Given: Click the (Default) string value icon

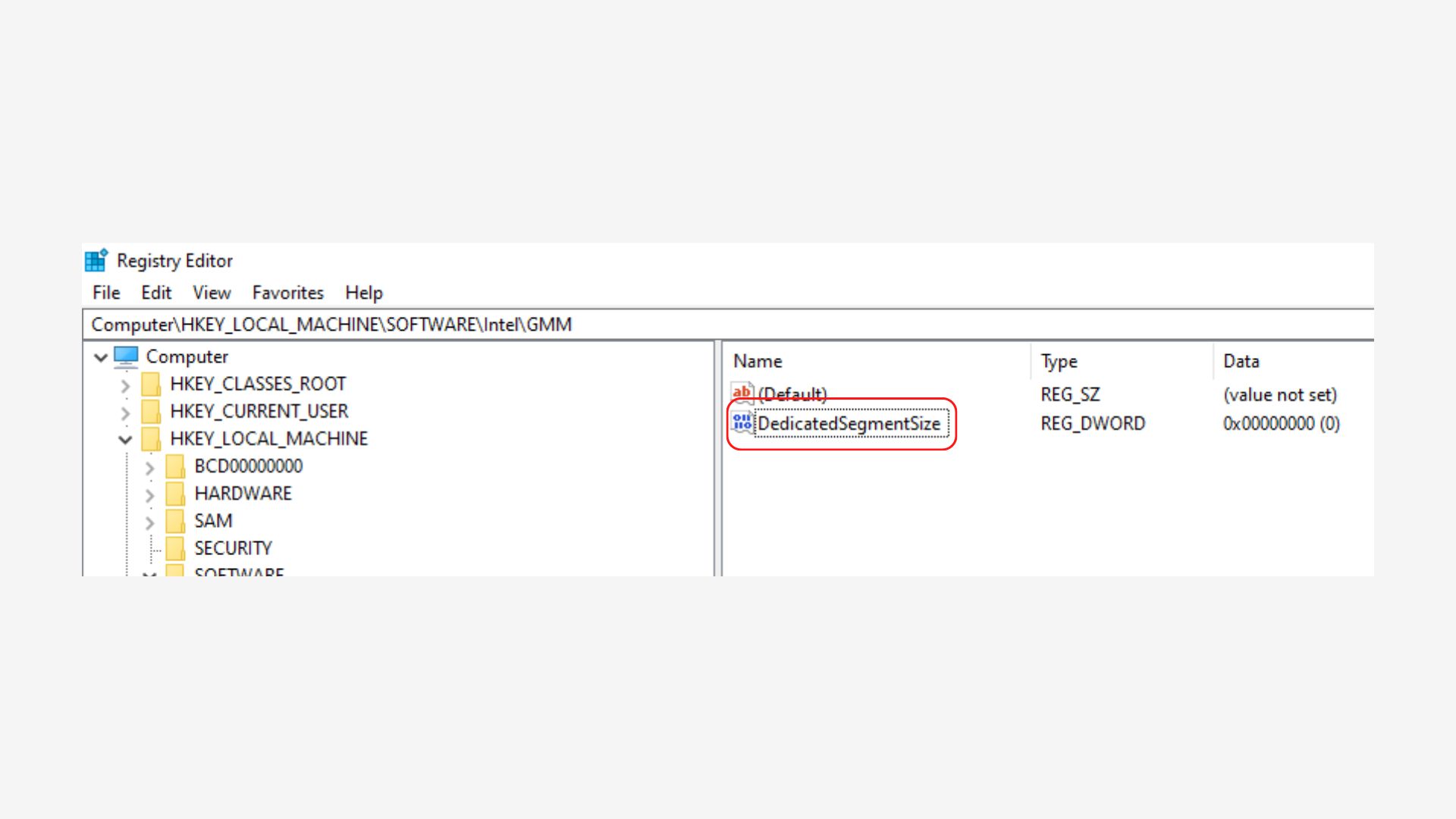Looking at the screenshot, I should click(742, 394).
